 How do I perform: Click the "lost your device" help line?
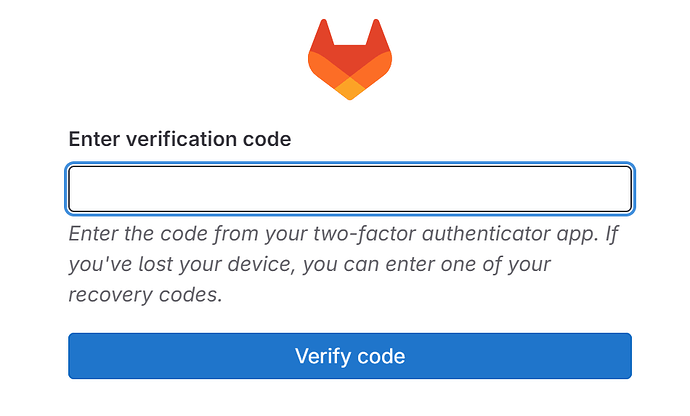click(309, 265)
